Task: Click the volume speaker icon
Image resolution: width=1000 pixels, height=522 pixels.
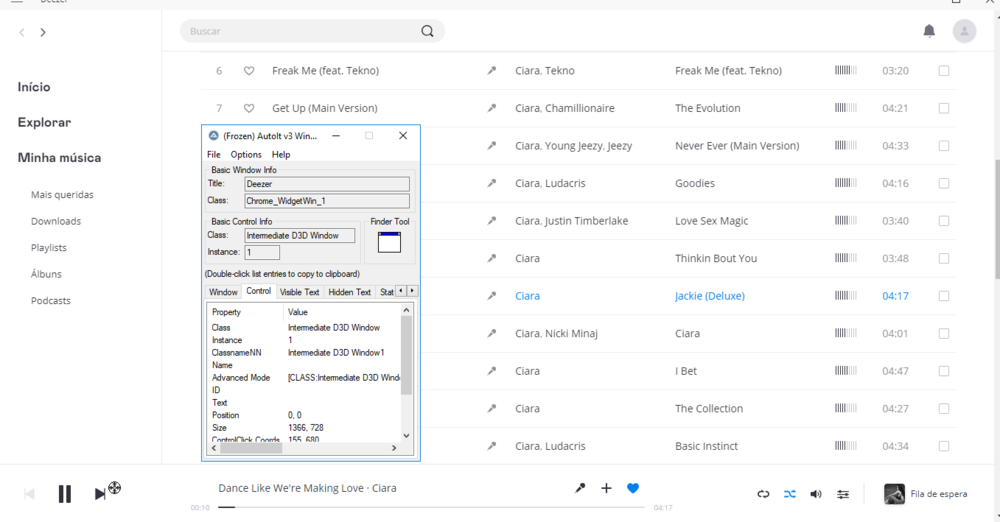Action: tap(816, 494)
